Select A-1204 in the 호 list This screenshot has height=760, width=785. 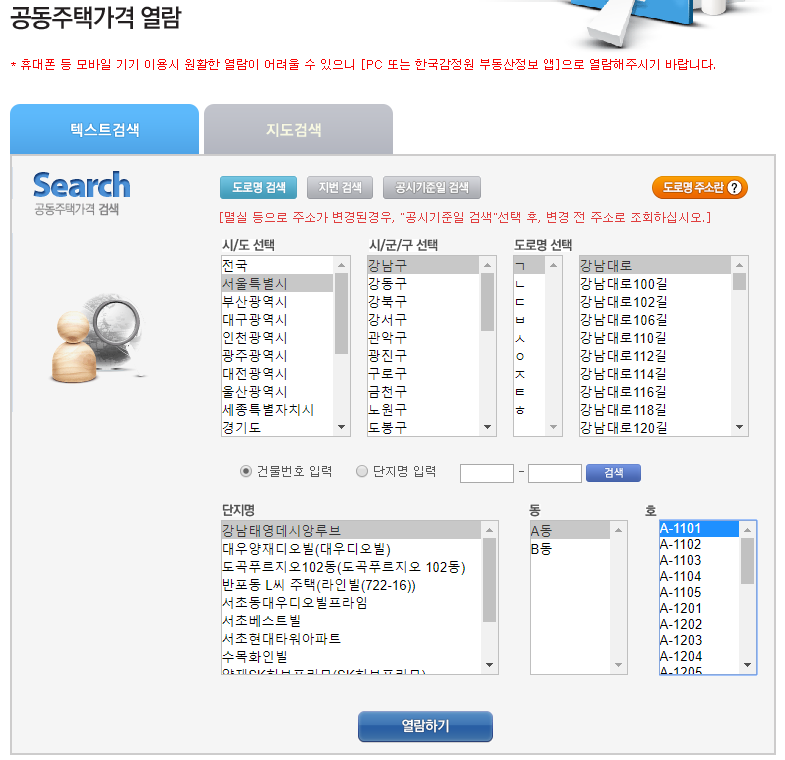point(699,656)
